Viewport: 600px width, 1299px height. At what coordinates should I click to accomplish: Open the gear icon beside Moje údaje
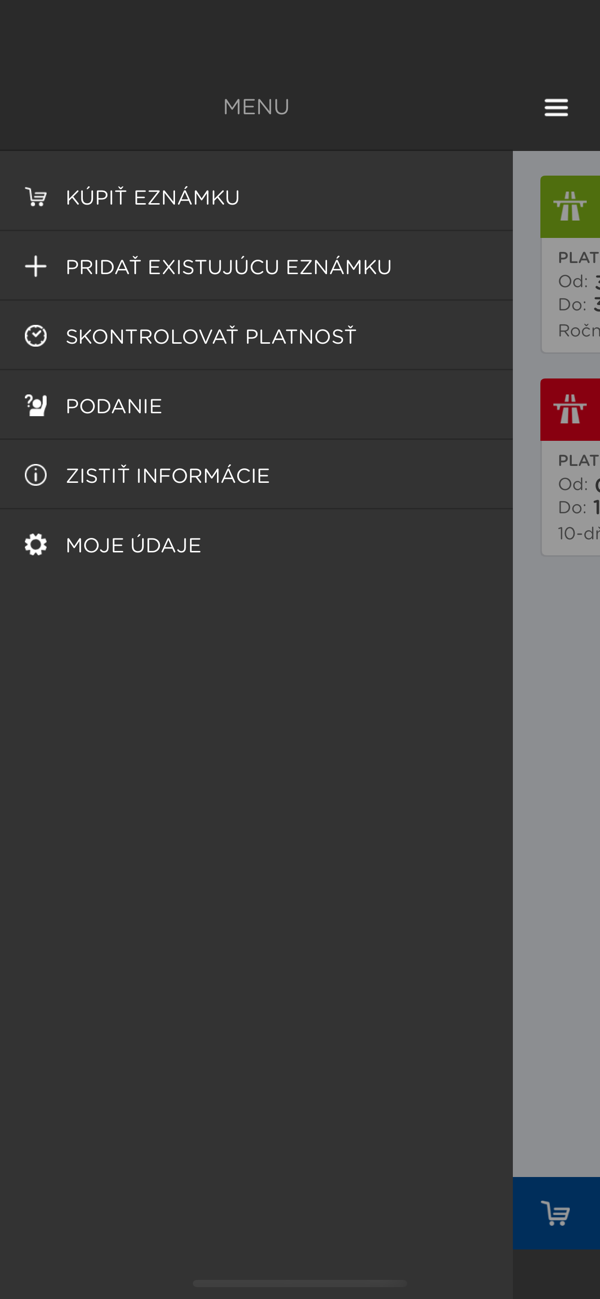coord(36,545)
